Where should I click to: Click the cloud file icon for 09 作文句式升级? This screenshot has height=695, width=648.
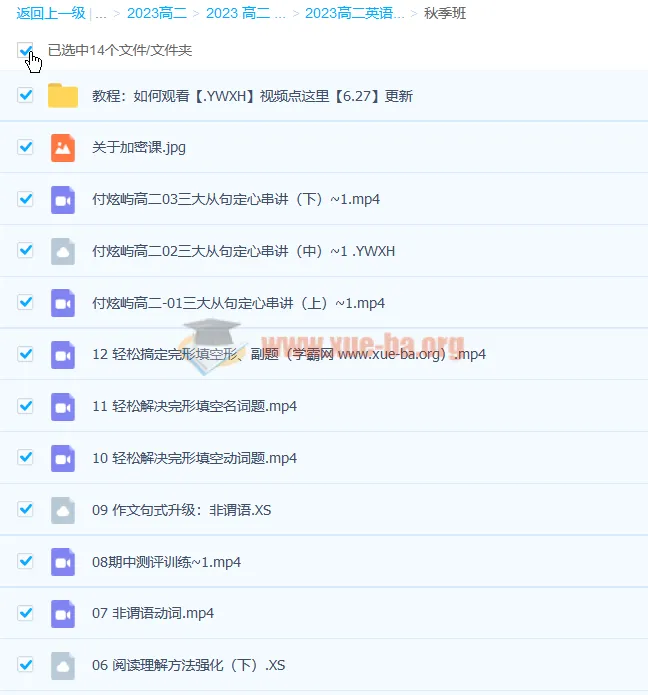pos(63,510)
